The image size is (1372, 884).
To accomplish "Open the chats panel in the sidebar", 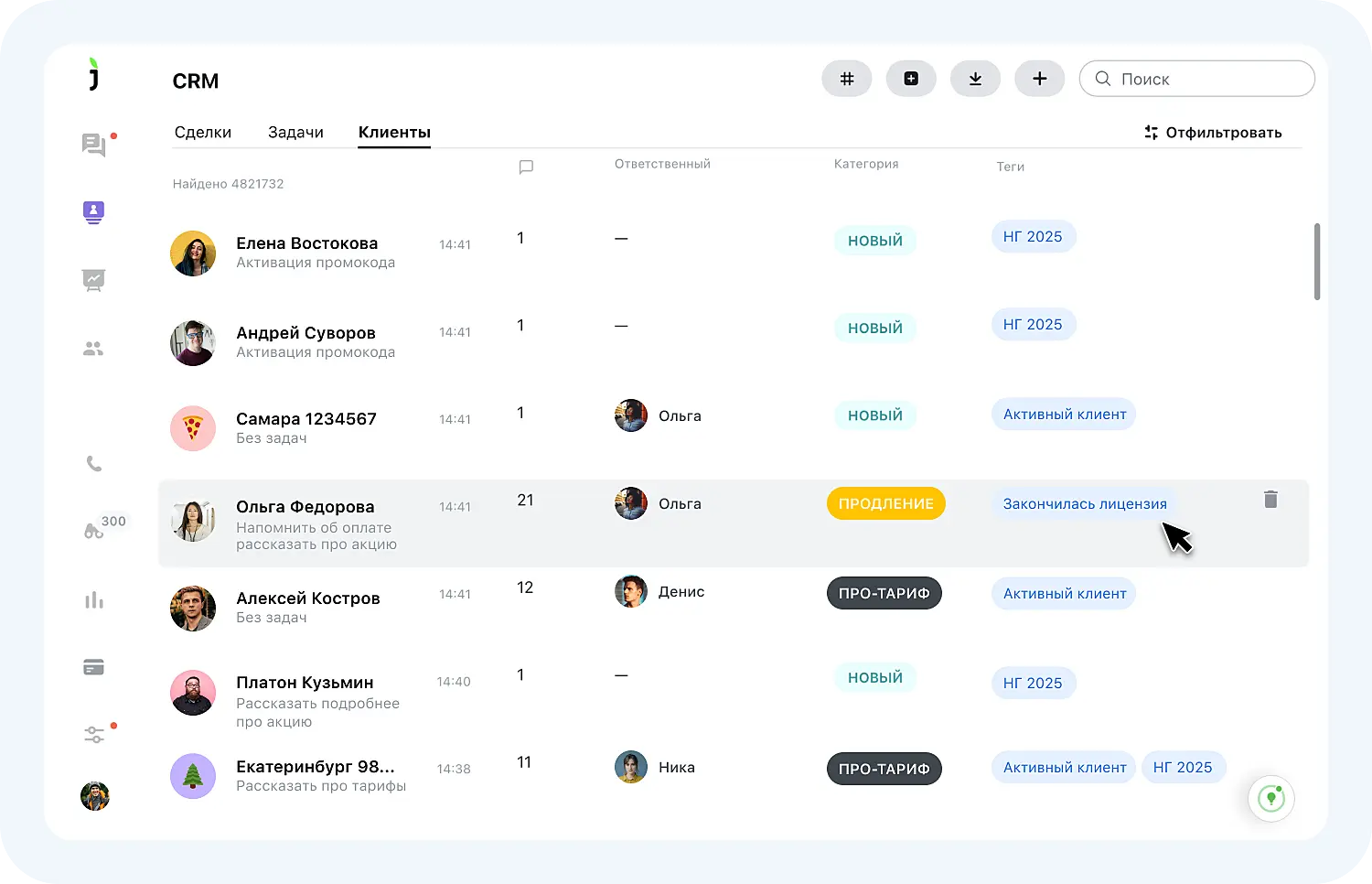I will point(93,144).
